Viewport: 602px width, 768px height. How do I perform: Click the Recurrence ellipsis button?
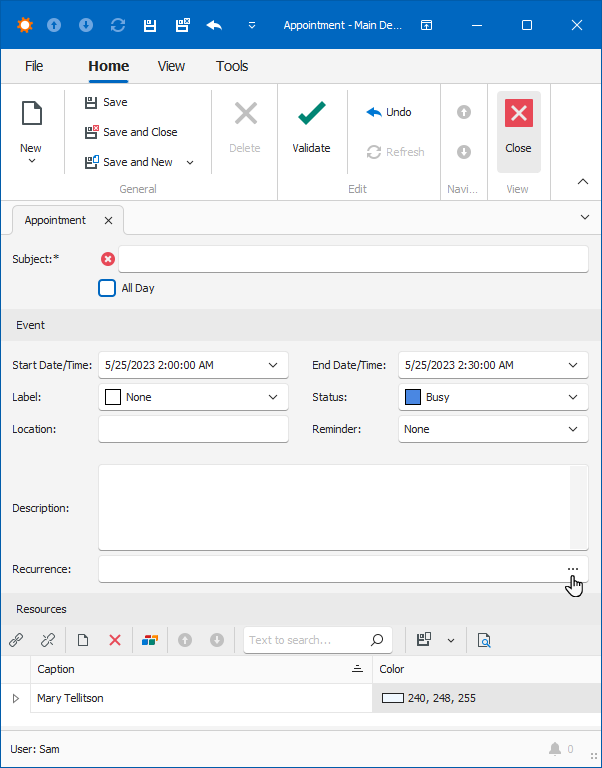(x=573, y=569)
